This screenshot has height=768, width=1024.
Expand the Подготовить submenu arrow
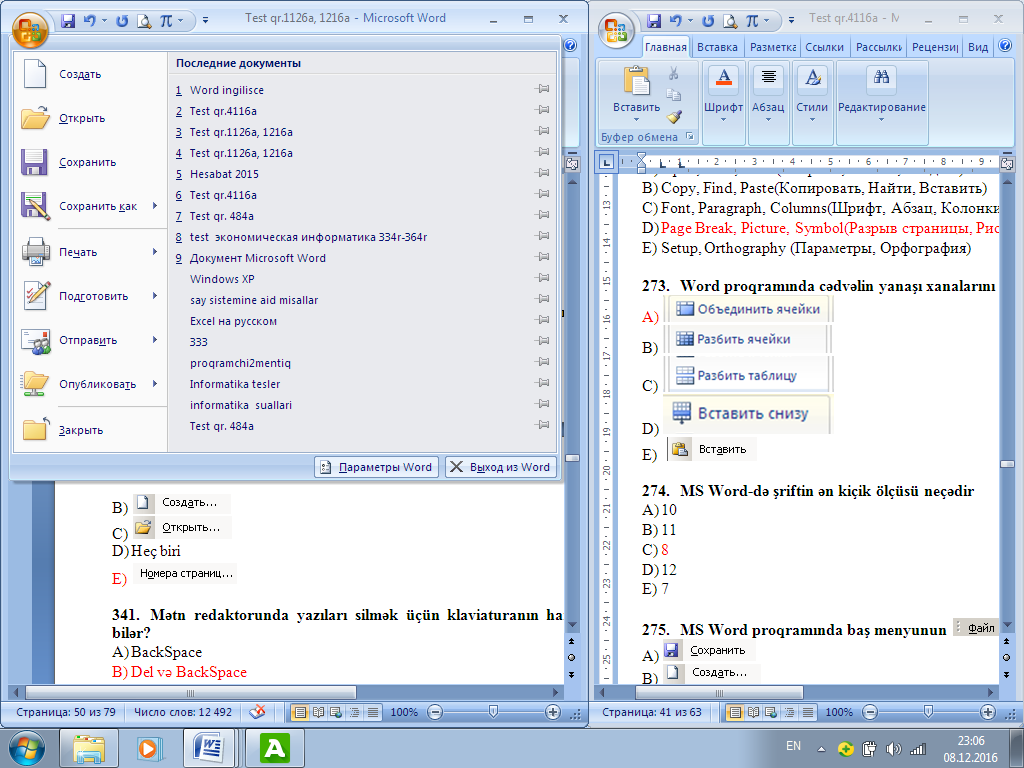[155, 296]
